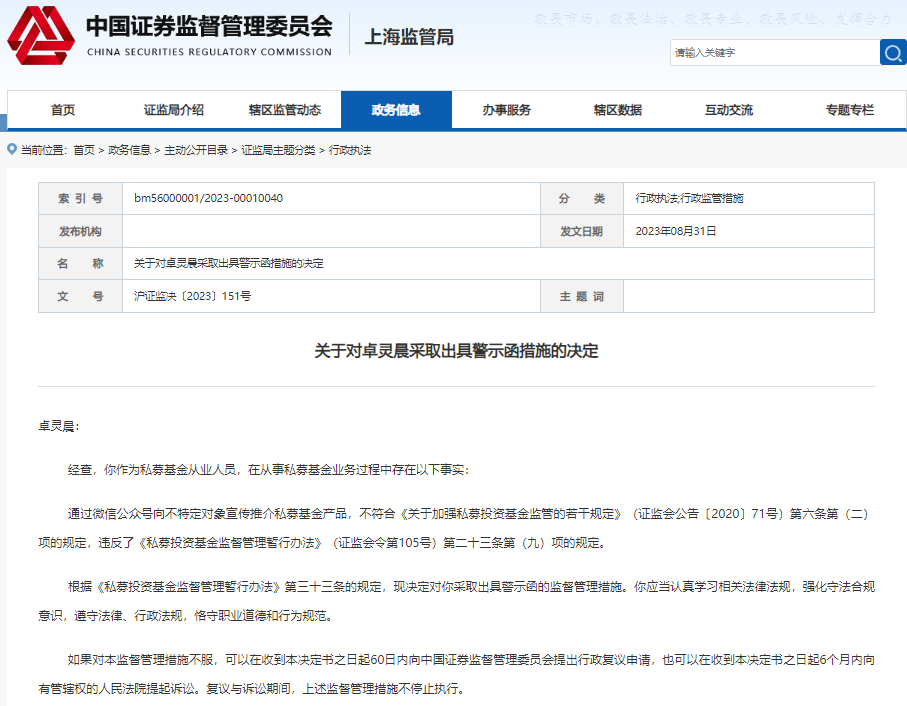Open the 辖区监管动态 menu item

click(286, 110)
